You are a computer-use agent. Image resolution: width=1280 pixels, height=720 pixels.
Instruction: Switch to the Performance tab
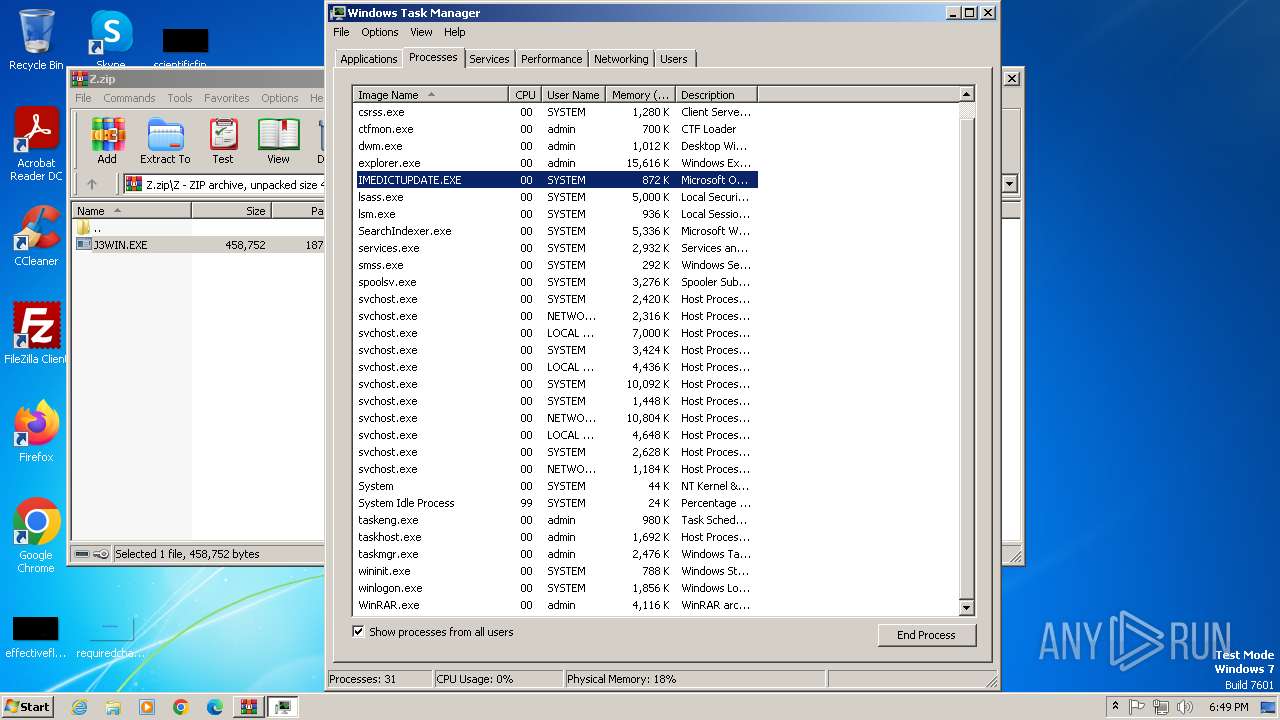click(551, 59)
